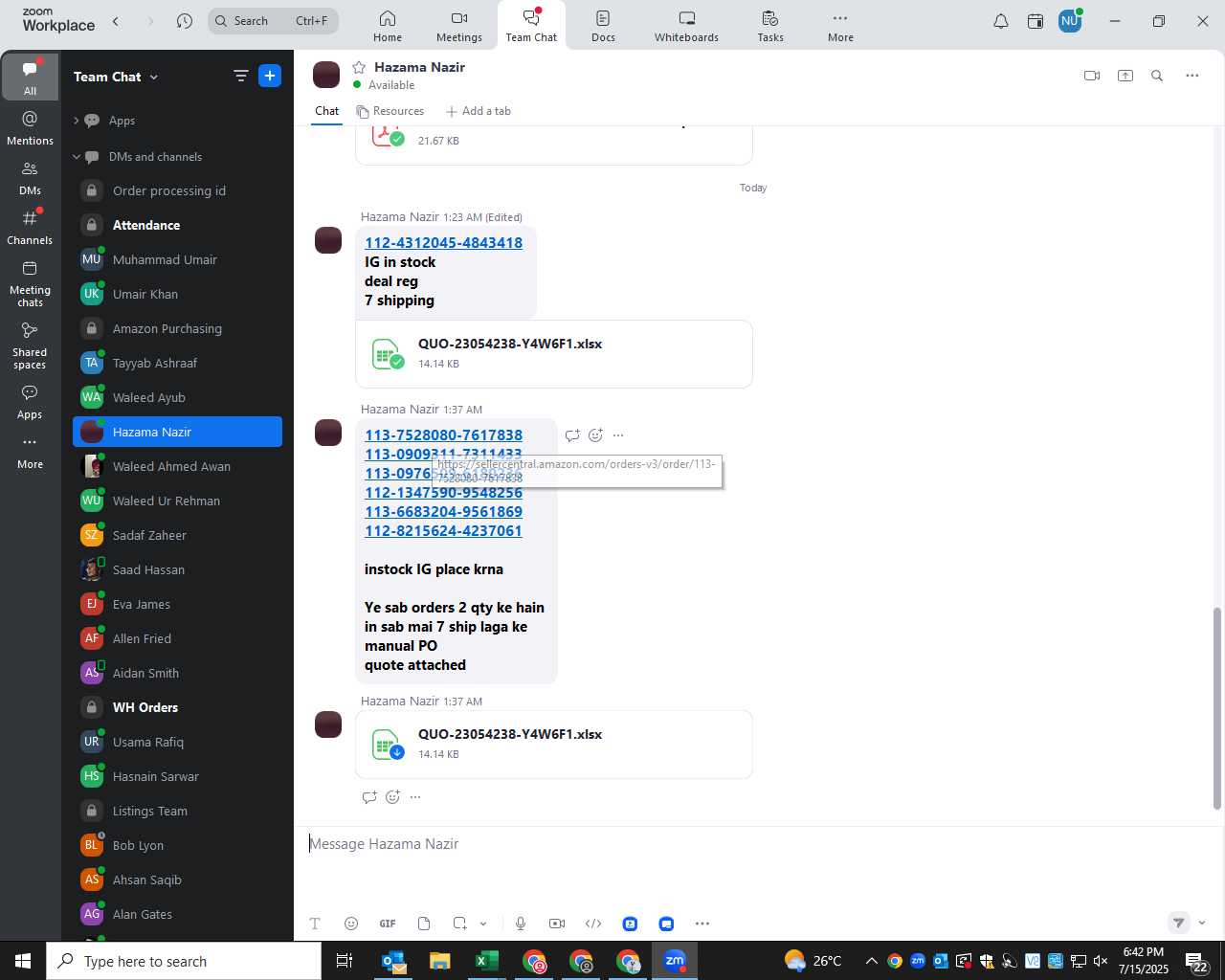Open Excel from the Windows taskbar
This screenshot has width=1225, height=980.
pos(486,961)
